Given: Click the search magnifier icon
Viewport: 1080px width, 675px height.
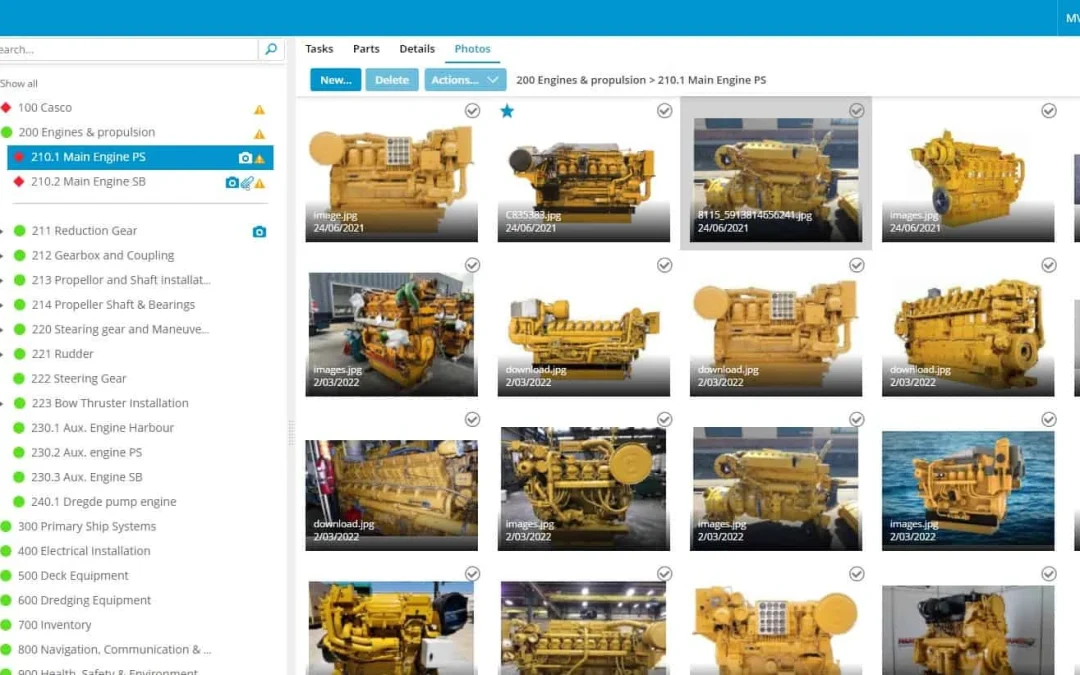Looking at the screenshot, I should click(x=270, y=49).
